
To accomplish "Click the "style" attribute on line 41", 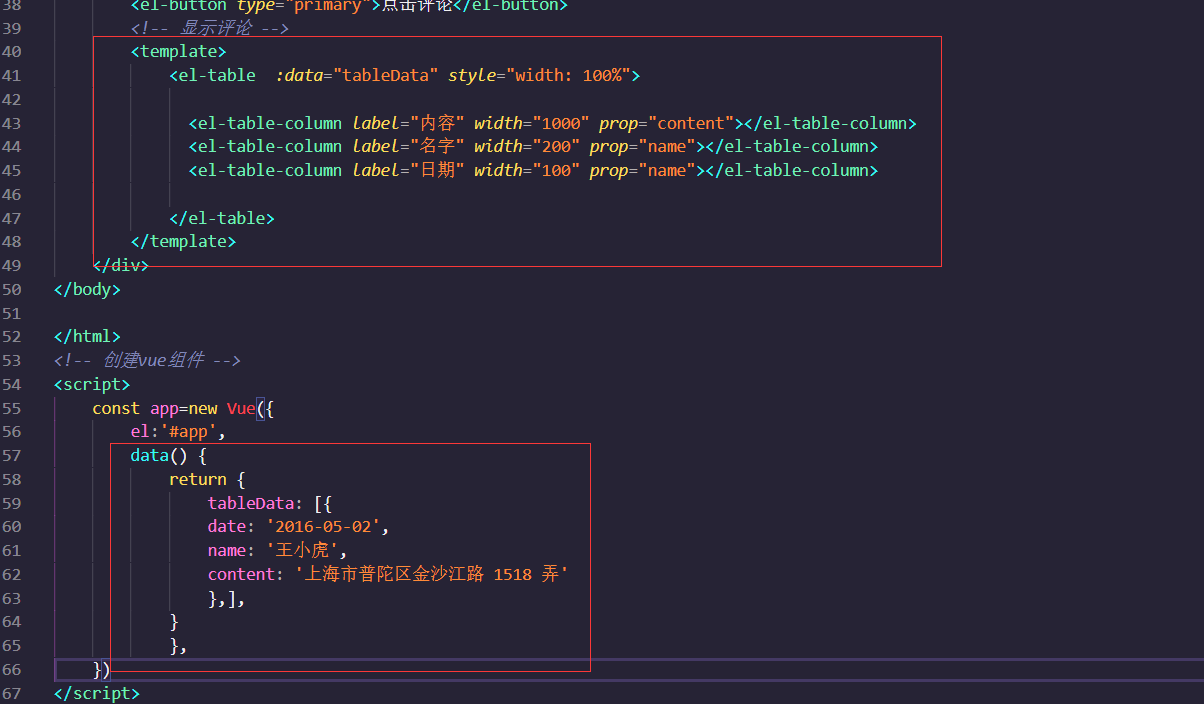I will (472, 75).
